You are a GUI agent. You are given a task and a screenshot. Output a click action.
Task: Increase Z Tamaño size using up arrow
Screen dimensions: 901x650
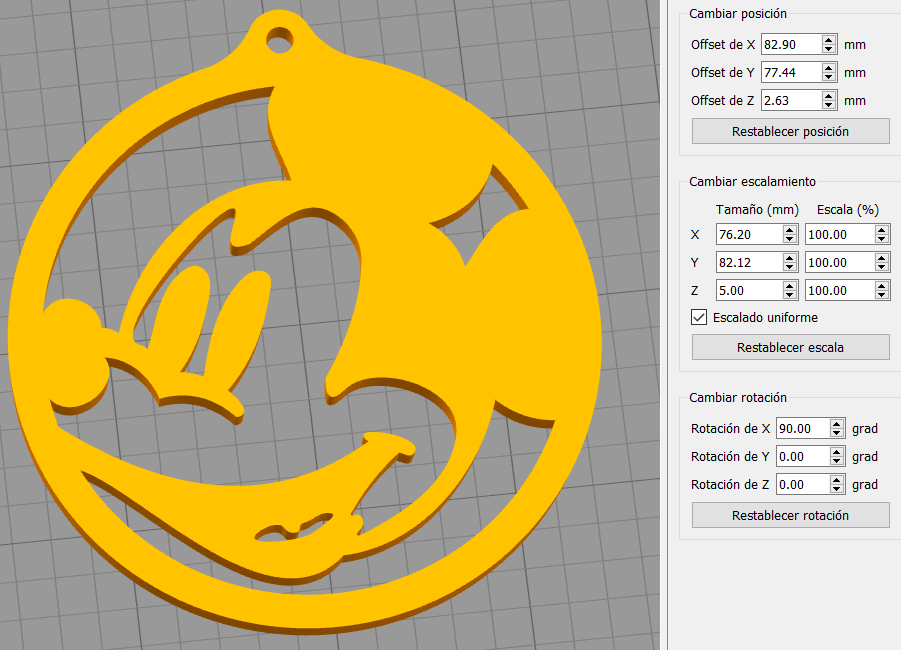click(789, 286)
